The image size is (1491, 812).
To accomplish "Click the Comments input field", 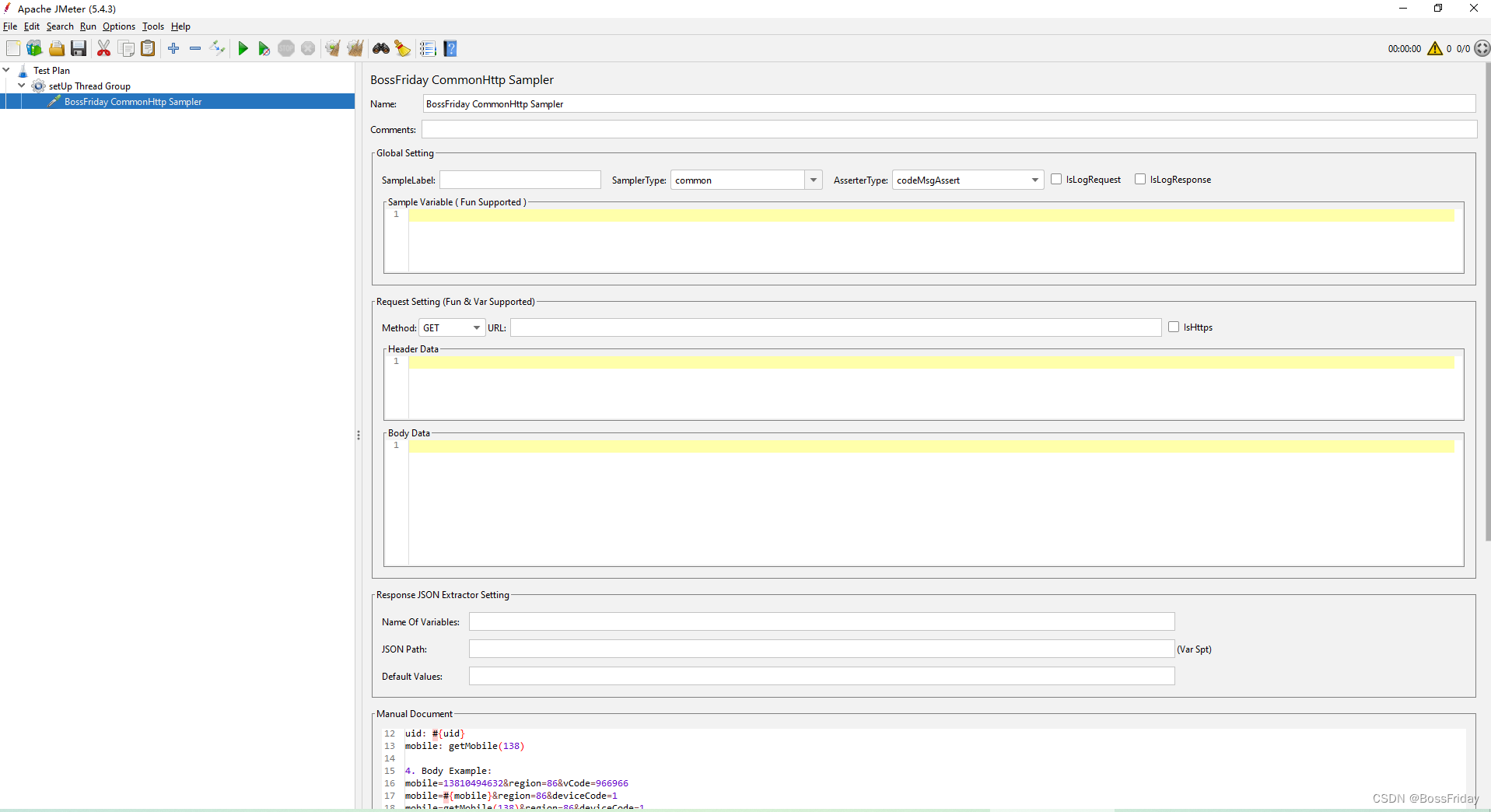I will click(949, 129).
